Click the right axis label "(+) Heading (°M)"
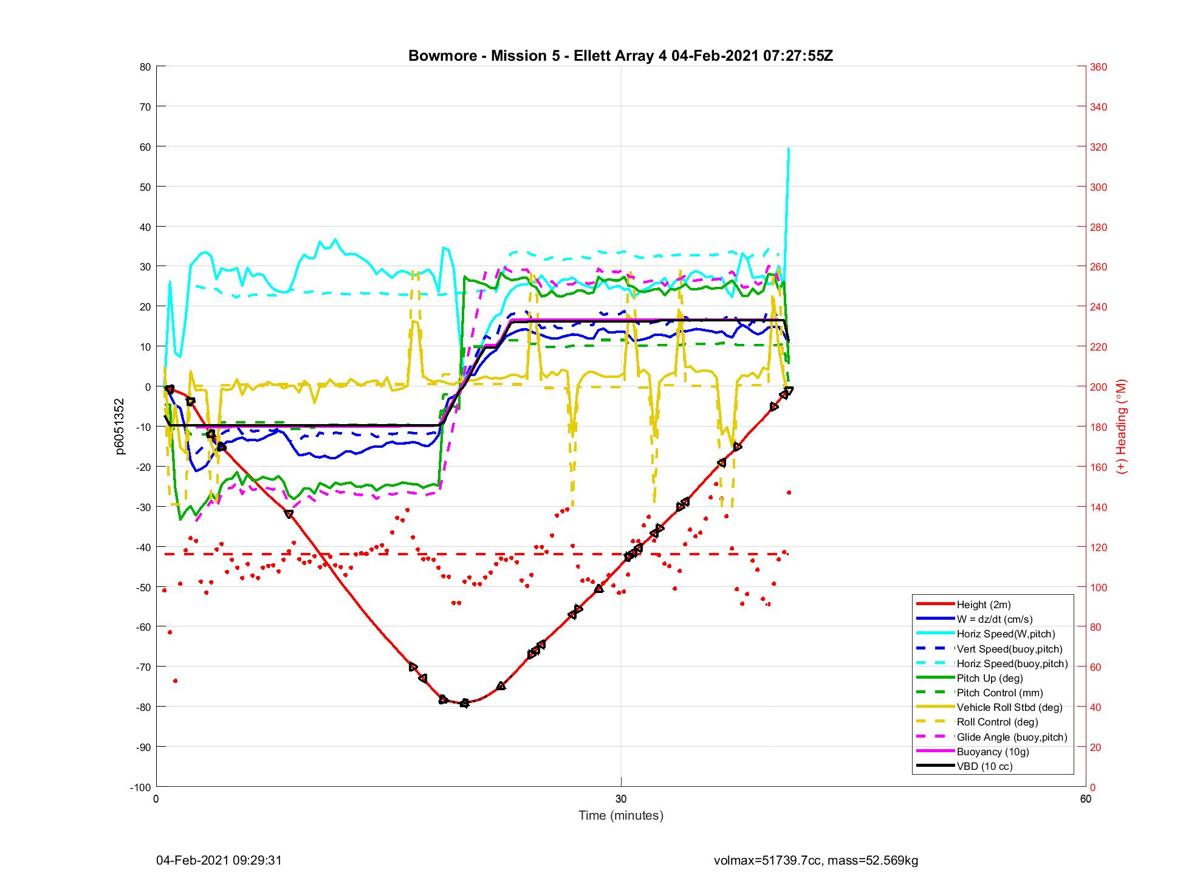The image size is (1200, 885). tap(1122, 427)
